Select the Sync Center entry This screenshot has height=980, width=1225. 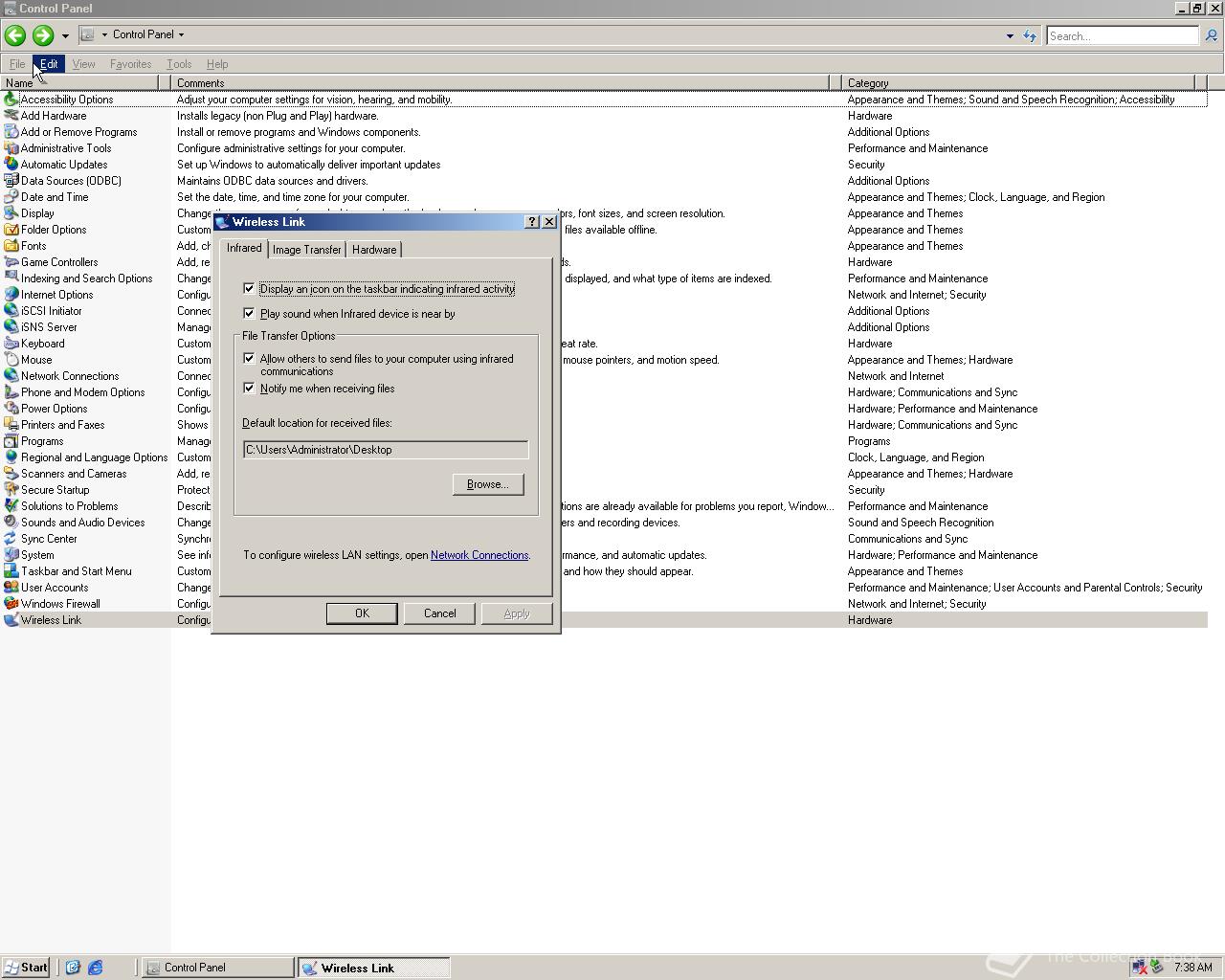[49, 539]
